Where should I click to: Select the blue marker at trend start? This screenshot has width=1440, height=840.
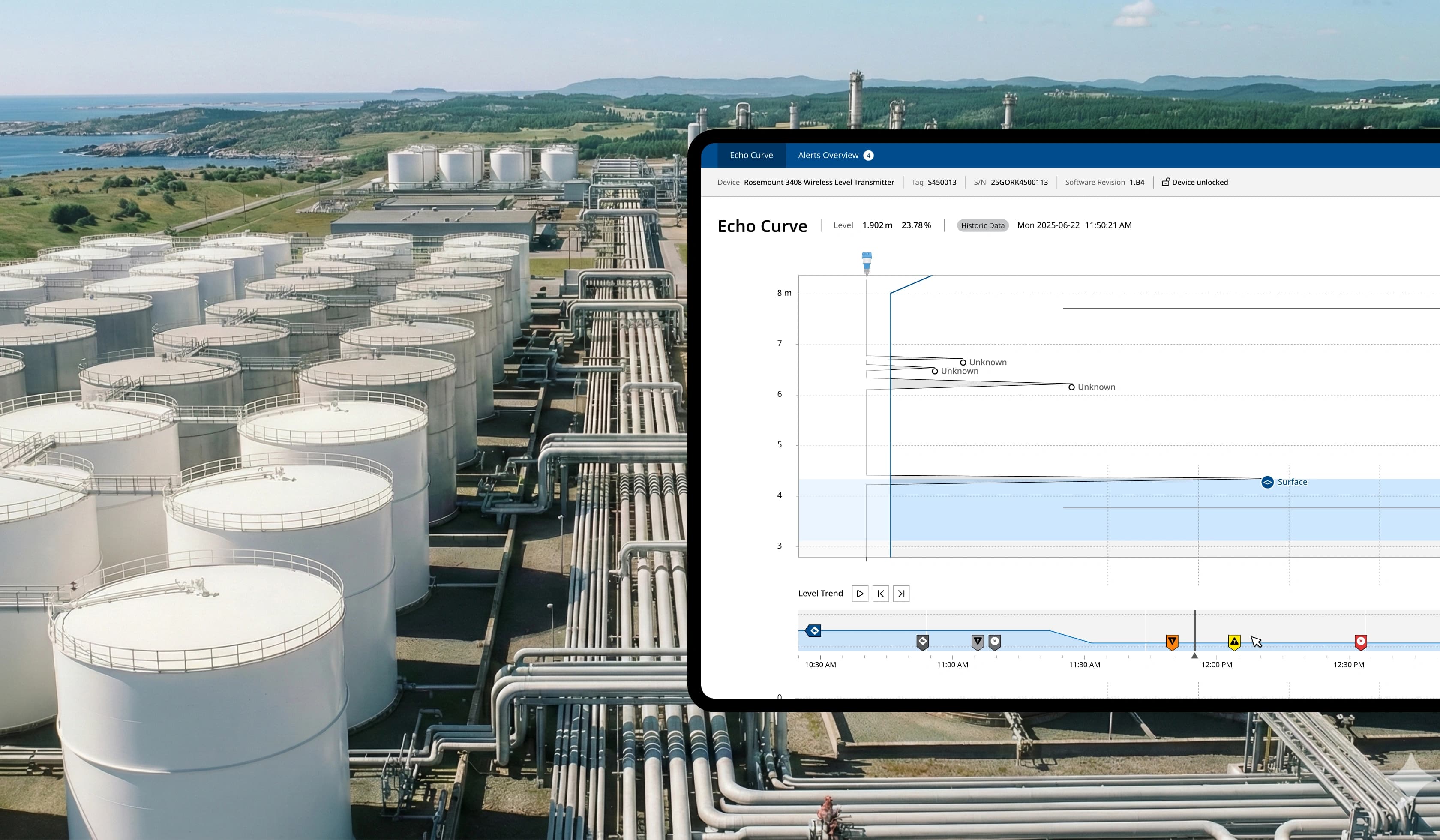[814, 631]
